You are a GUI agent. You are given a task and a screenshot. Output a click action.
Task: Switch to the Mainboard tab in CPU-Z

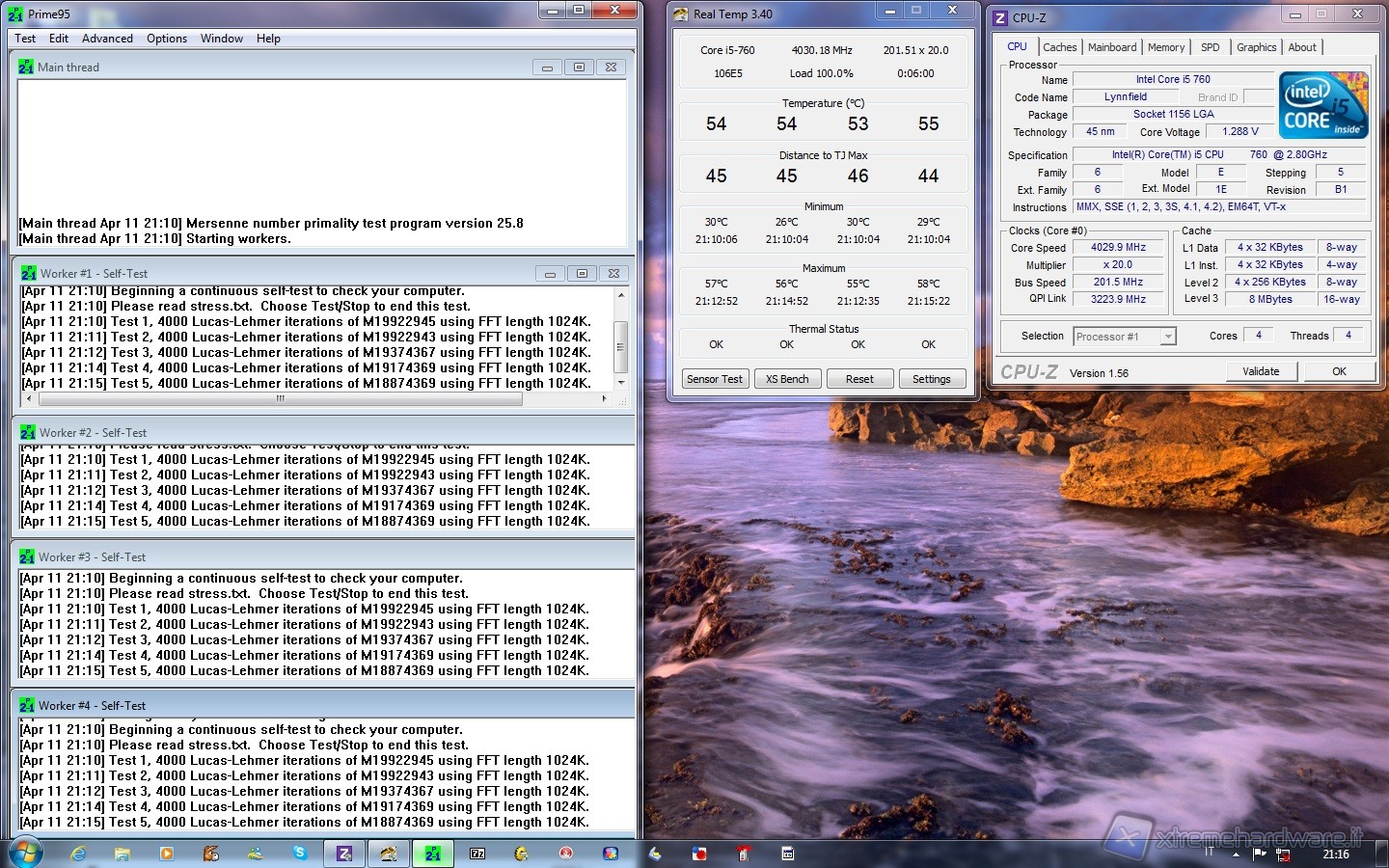[1111, 47]
